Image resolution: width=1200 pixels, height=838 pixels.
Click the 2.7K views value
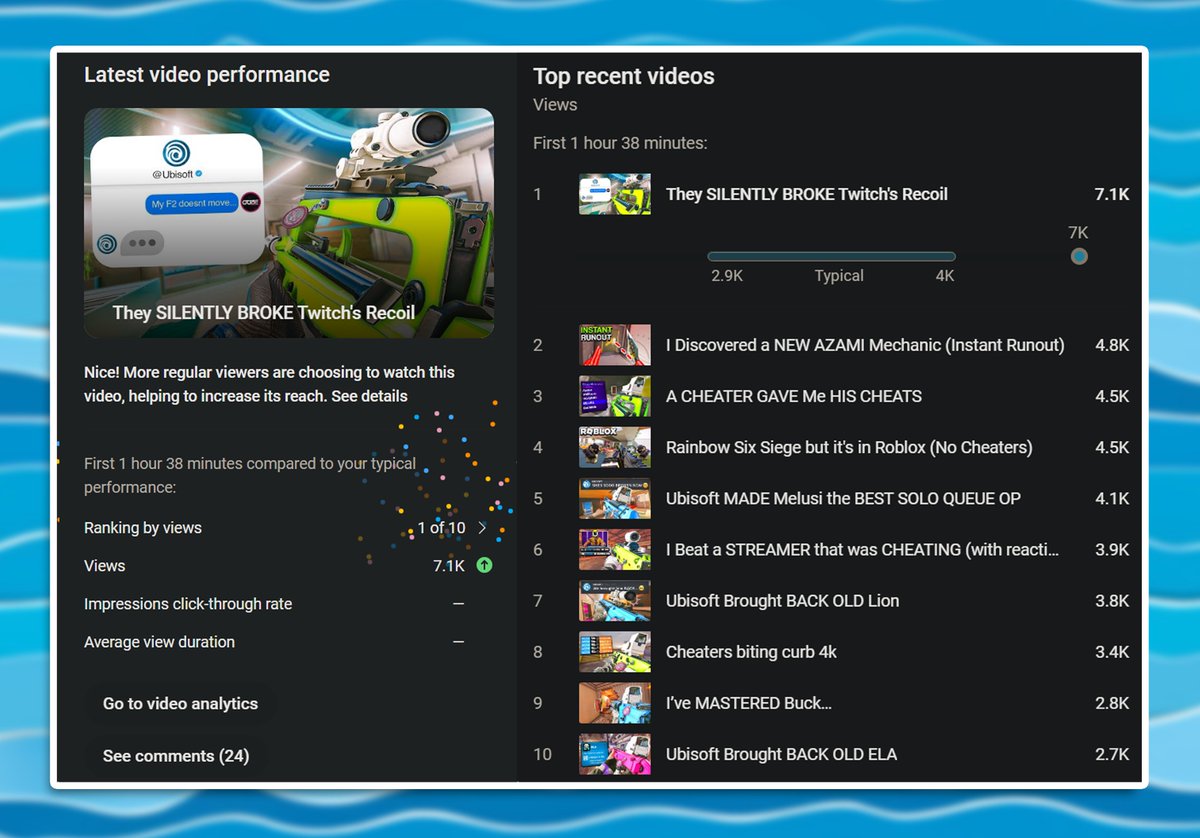(x=1112, y=754)
